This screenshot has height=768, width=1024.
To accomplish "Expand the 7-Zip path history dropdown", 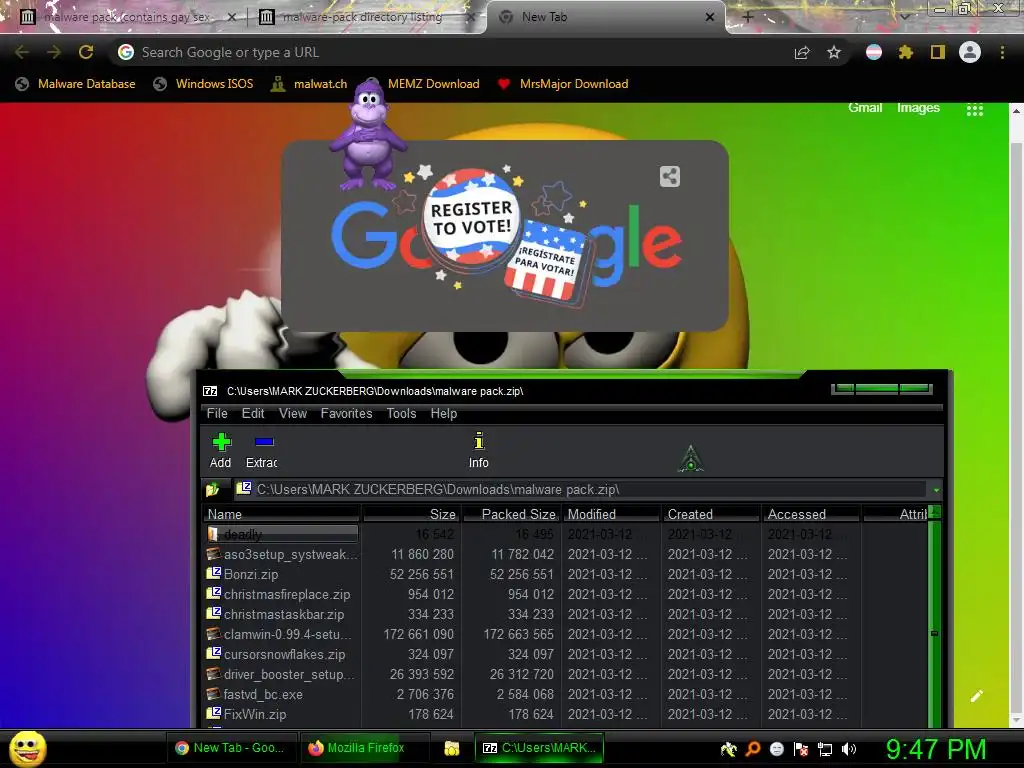I will click(x=936, y=490).
